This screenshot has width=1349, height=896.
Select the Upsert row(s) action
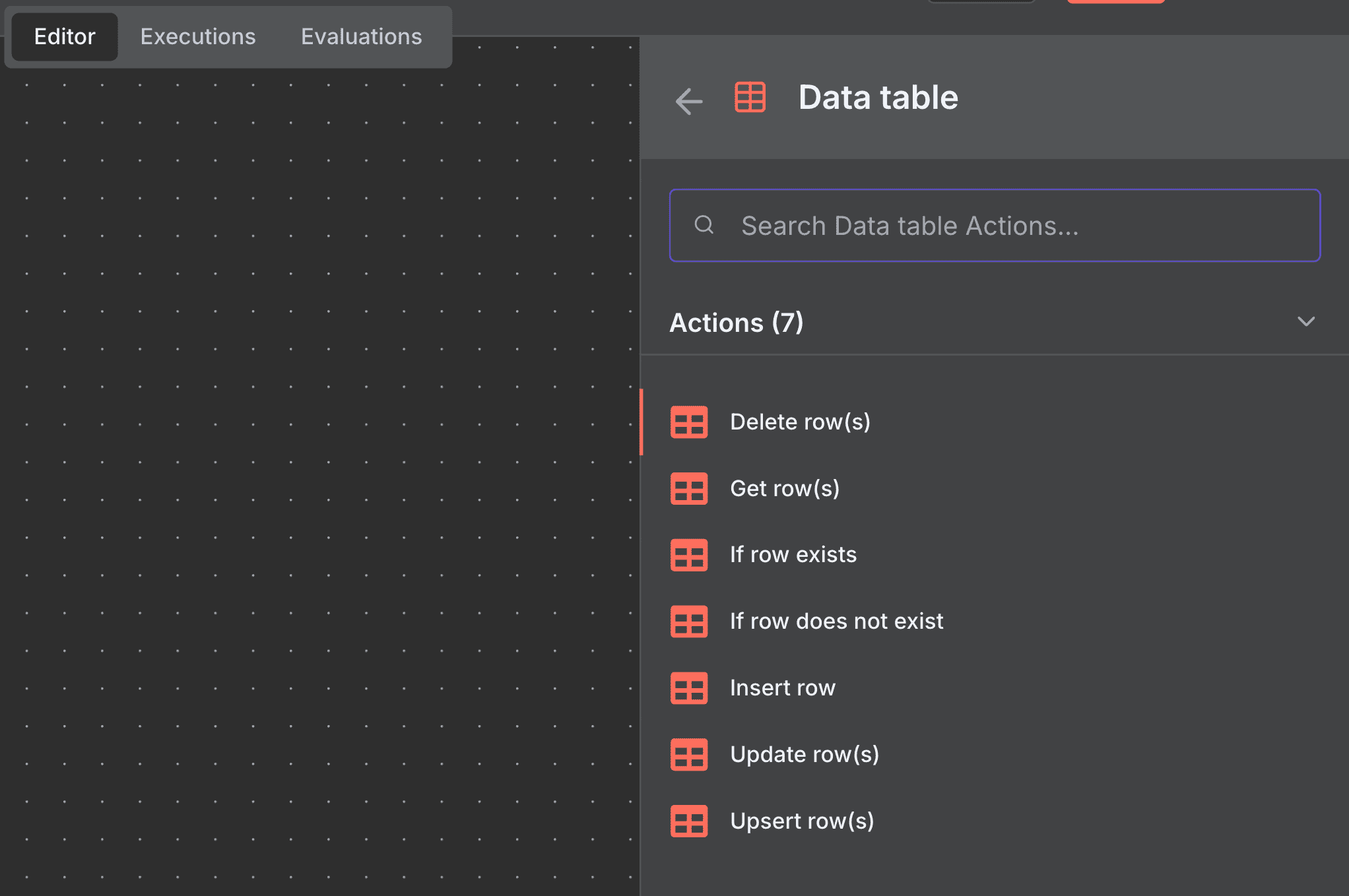(802, 821)
